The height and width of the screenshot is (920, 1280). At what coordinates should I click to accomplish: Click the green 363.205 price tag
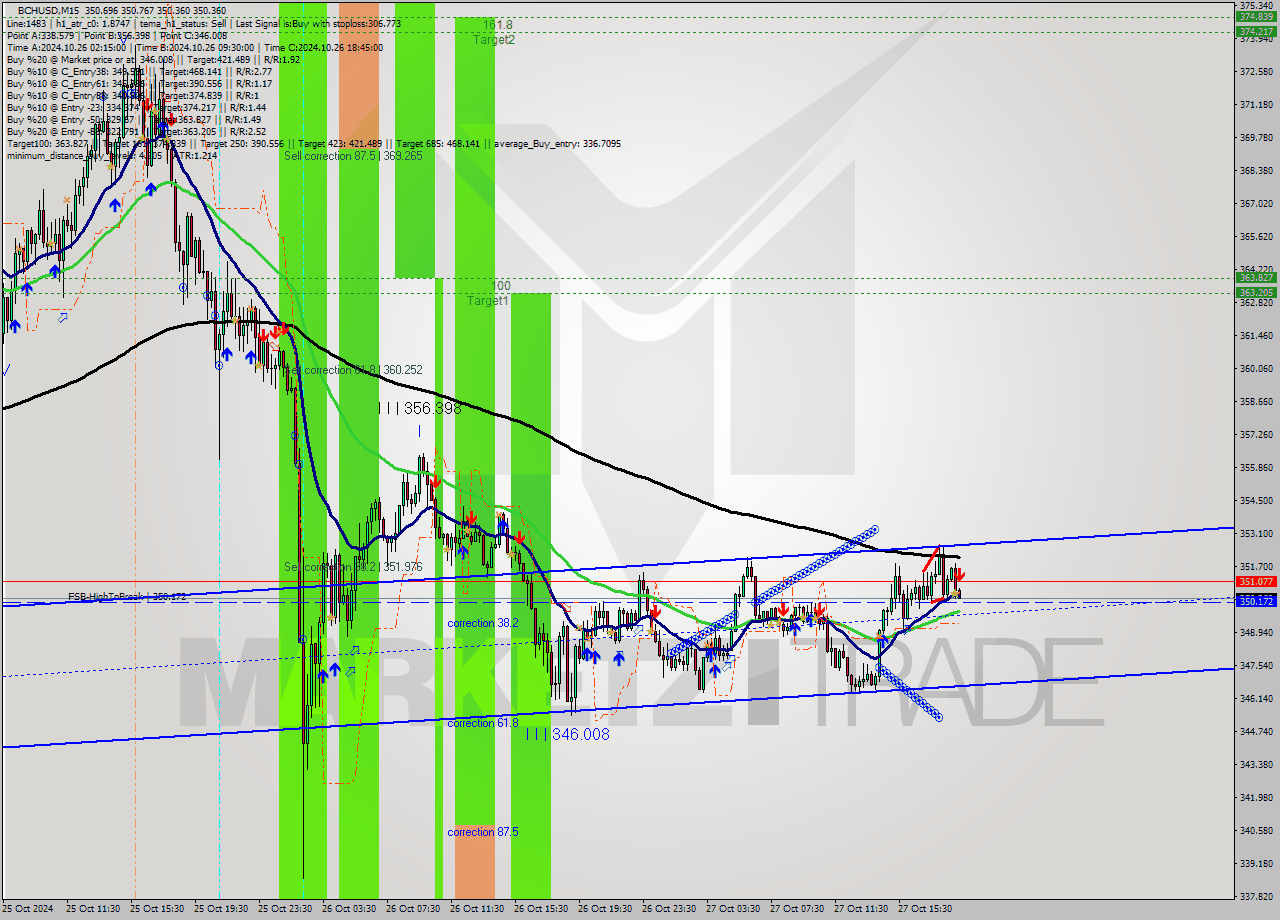click(1256, 292)
